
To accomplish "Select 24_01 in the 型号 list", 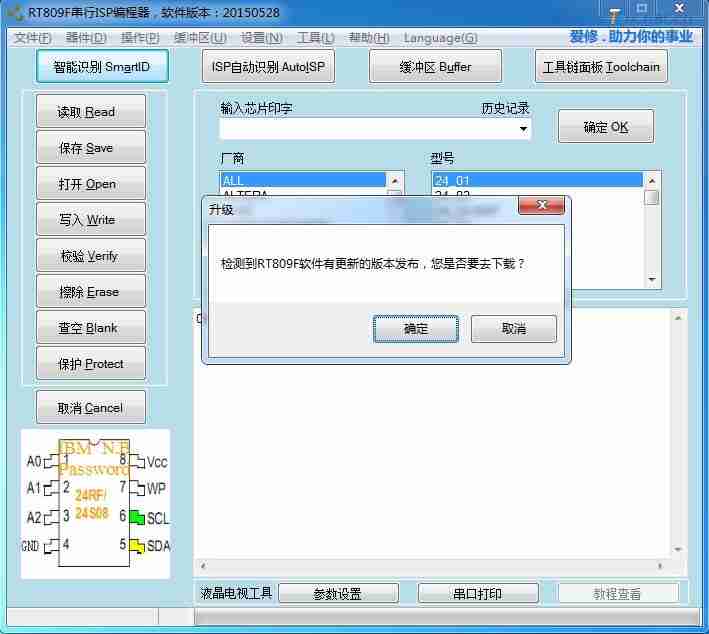I will 536,180.
